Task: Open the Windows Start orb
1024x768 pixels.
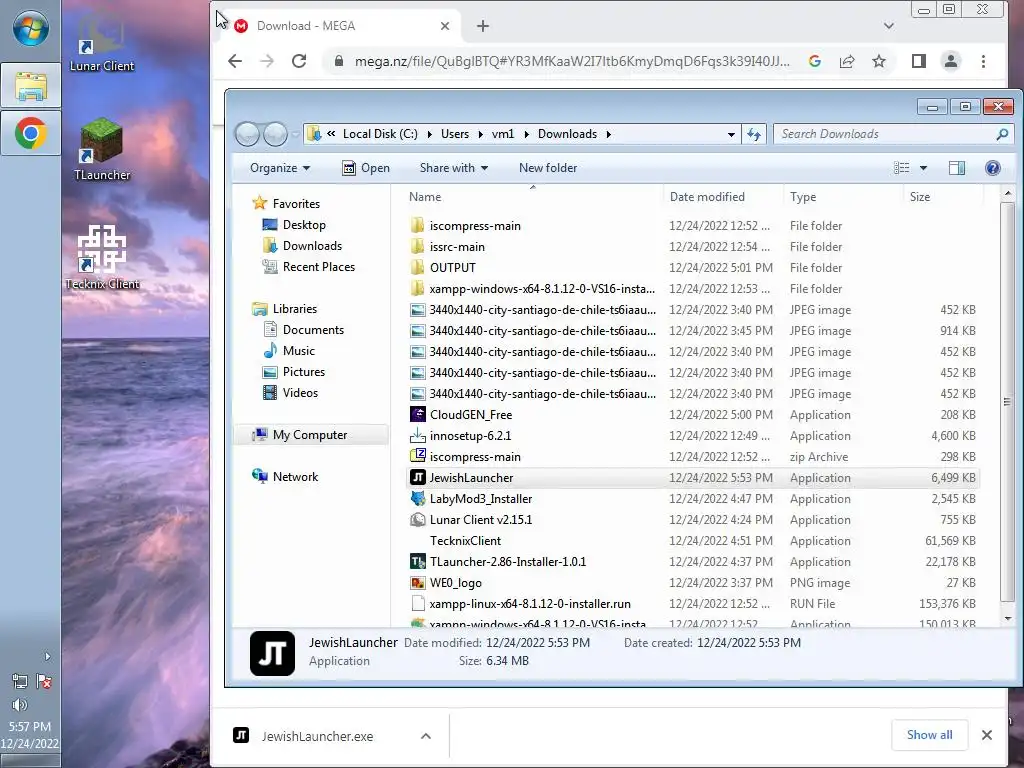Action: pos(30,29)
